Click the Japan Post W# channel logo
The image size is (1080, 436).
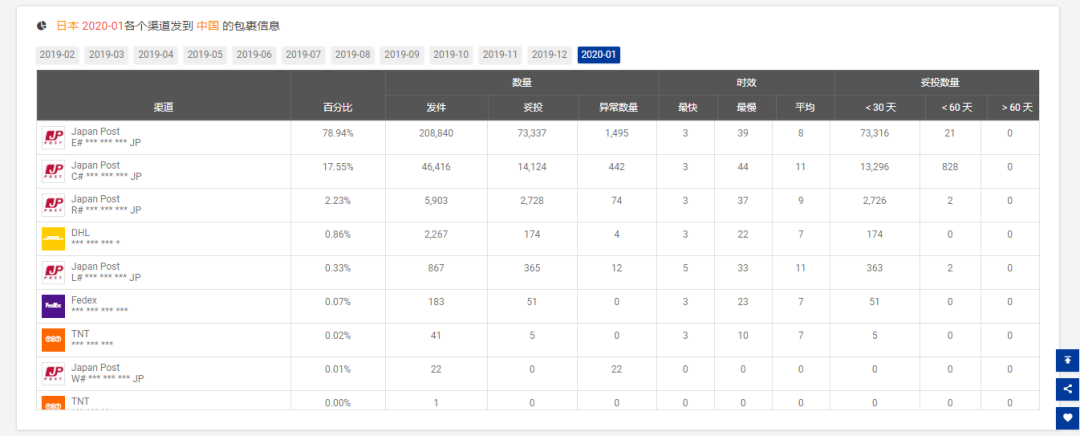point(53,374)
